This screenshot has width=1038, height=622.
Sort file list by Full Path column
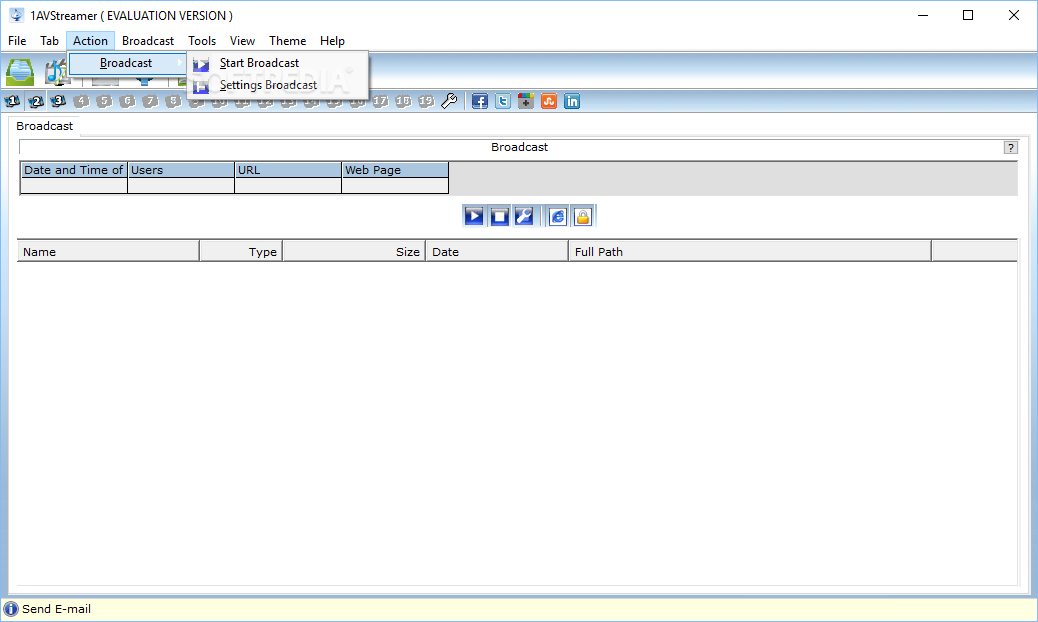[750, 251]
